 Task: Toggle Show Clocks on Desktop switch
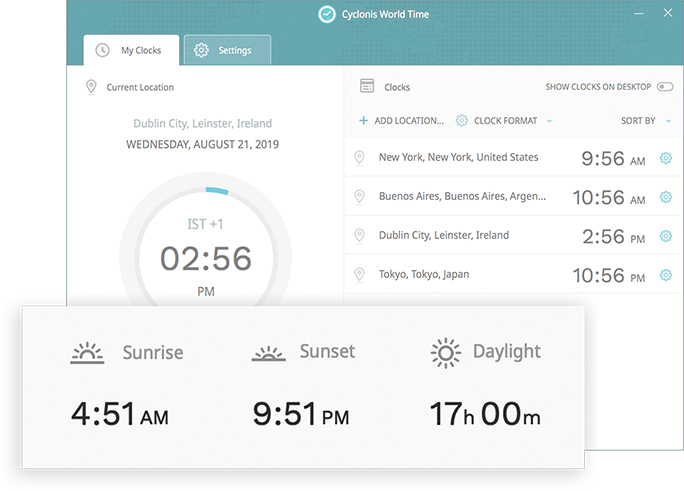[665, 87]
